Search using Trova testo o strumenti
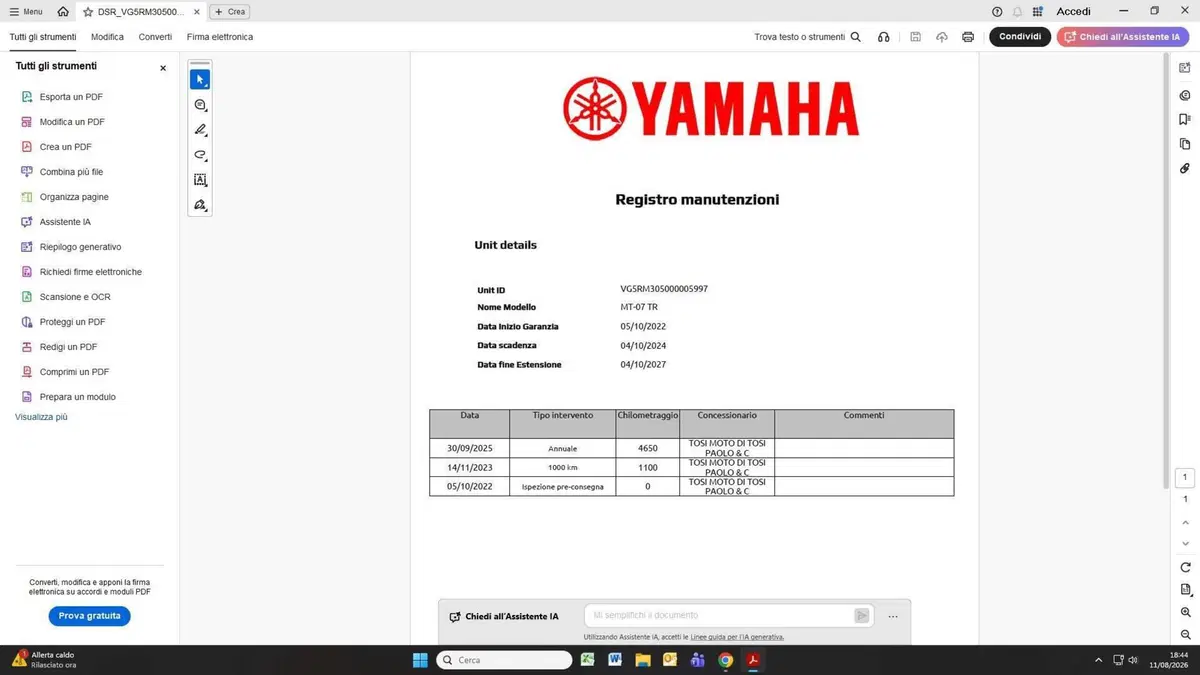Screen dimensions: 1200x675 [x=808, y=37]
